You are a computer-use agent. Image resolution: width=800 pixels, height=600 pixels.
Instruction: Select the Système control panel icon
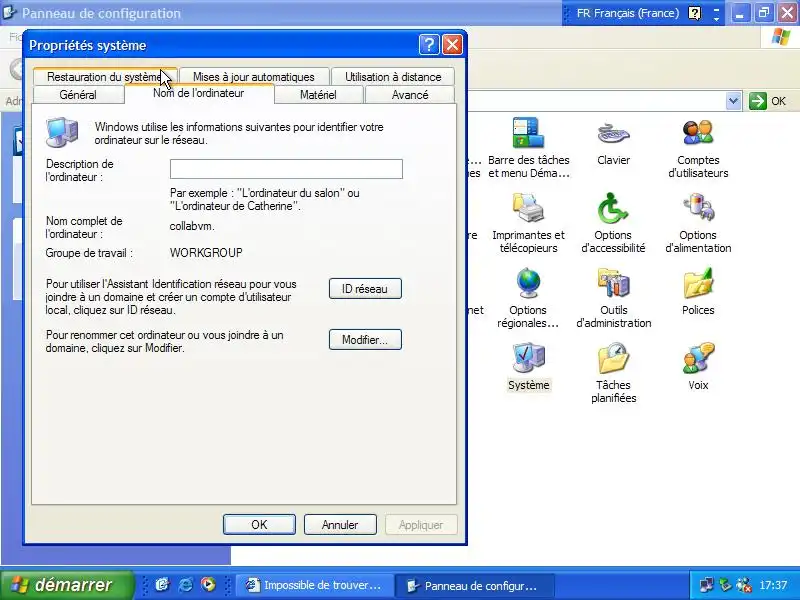click(528, 358)
